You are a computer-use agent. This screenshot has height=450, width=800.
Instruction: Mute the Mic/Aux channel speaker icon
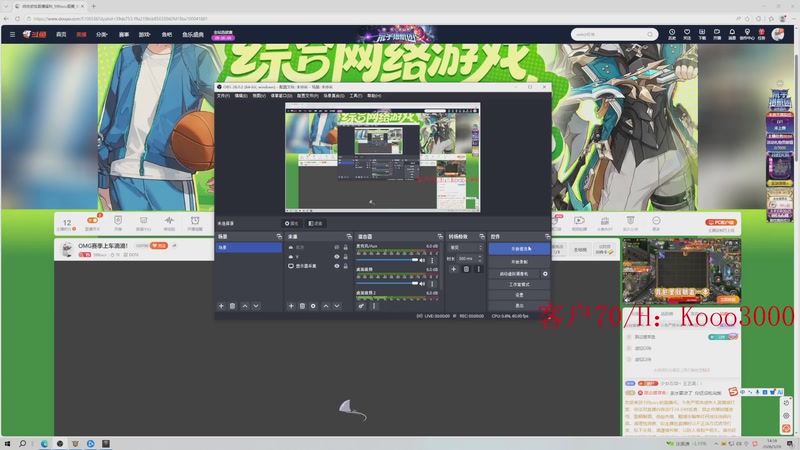pos(422,260)
